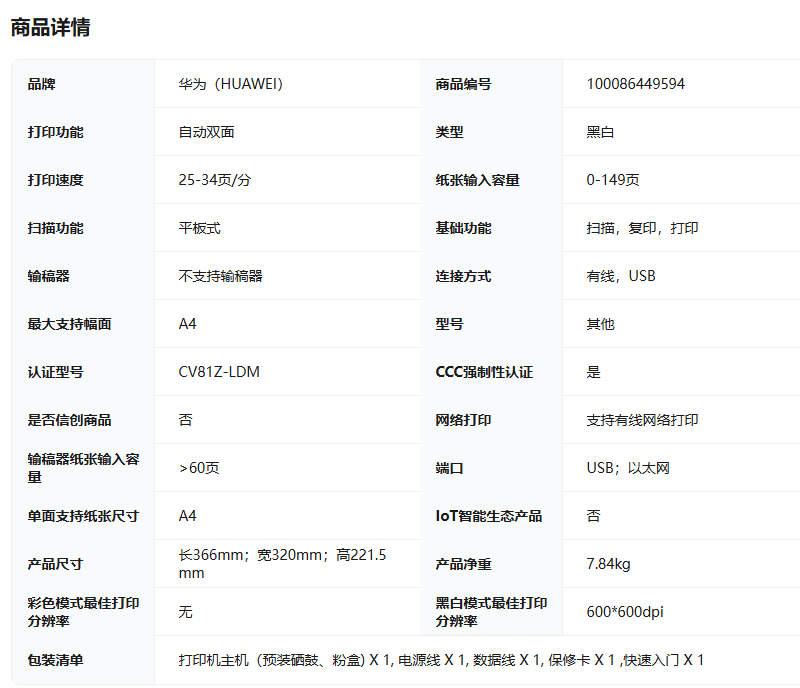
Task: Click the 连接方式 label
Action: tap(463, 276)
